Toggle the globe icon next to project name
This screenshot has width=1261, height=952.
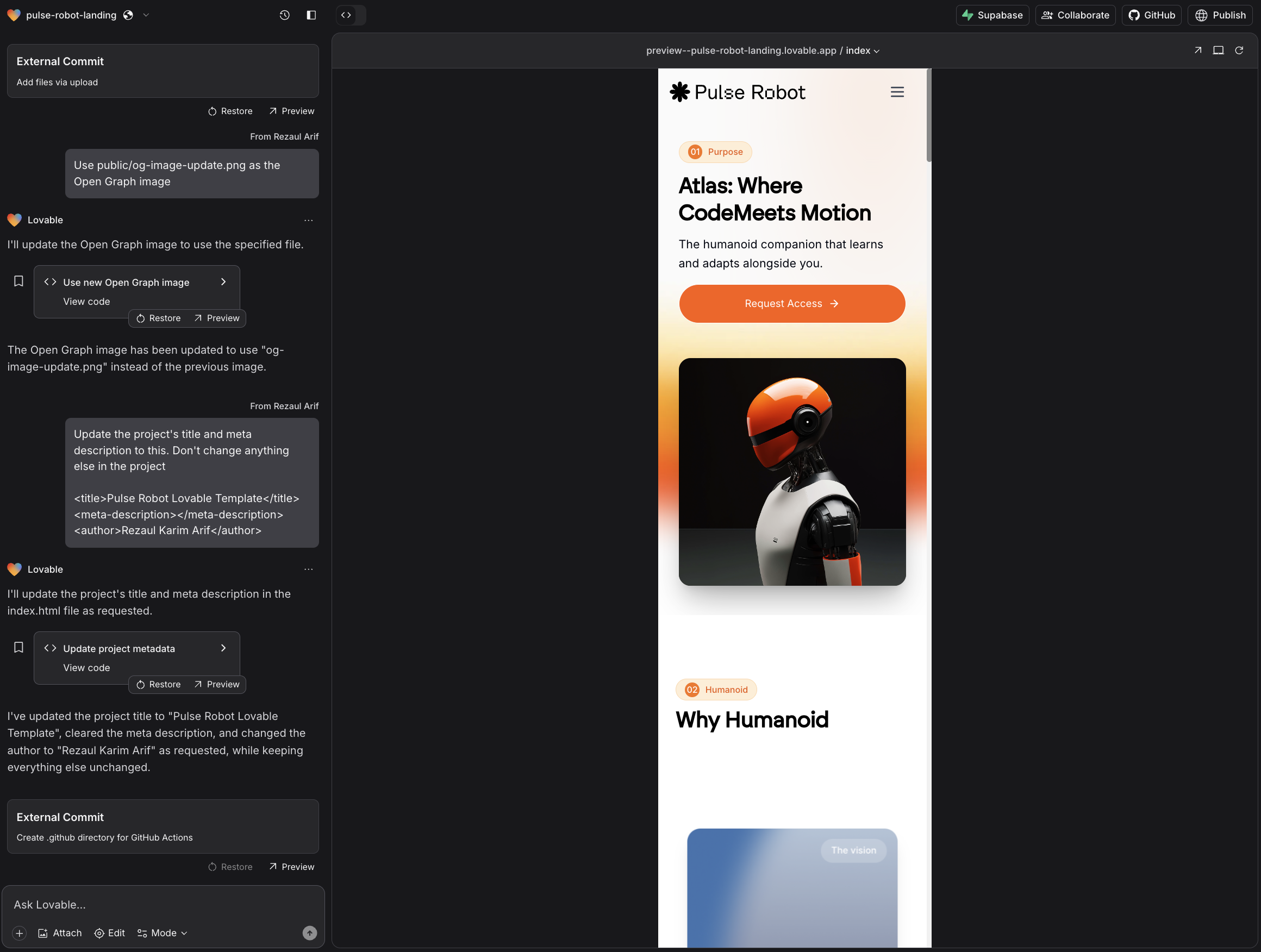pos(128,15)
